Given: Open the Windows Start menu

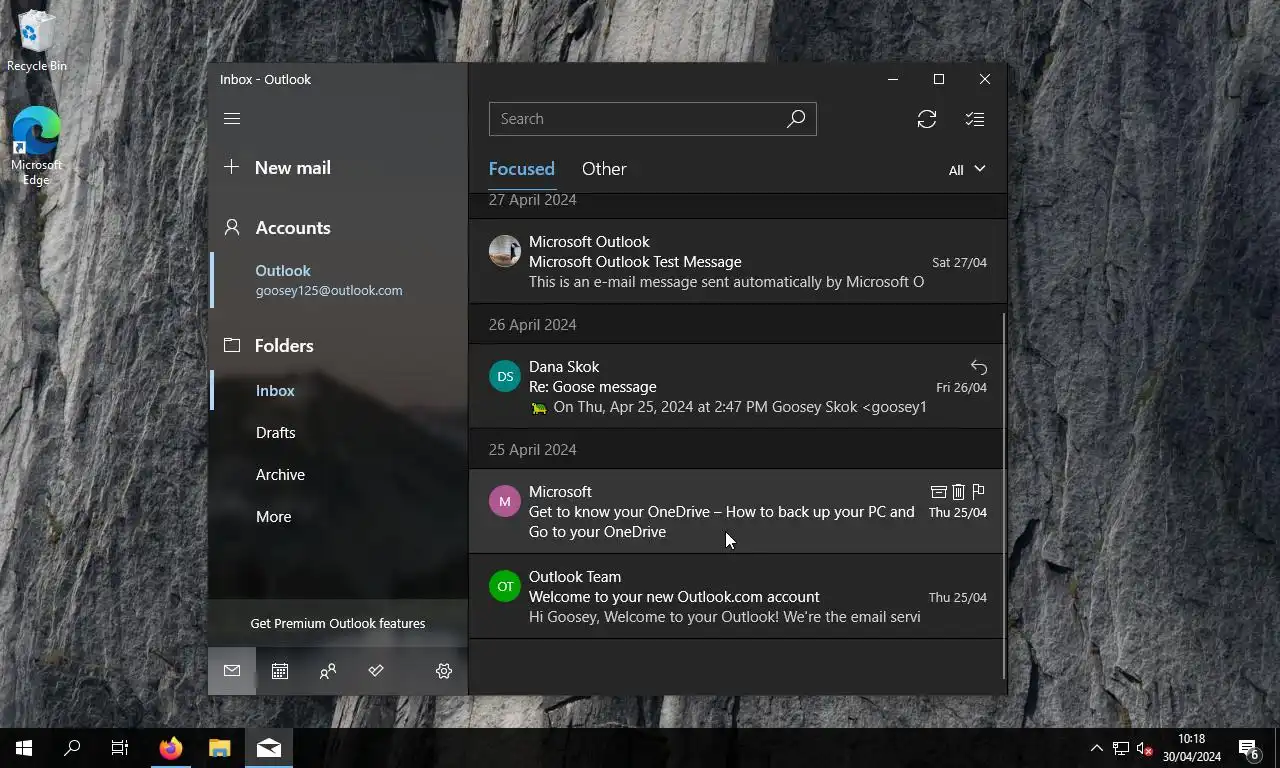Looking at the screenshot, I should [x=24, y=748].
